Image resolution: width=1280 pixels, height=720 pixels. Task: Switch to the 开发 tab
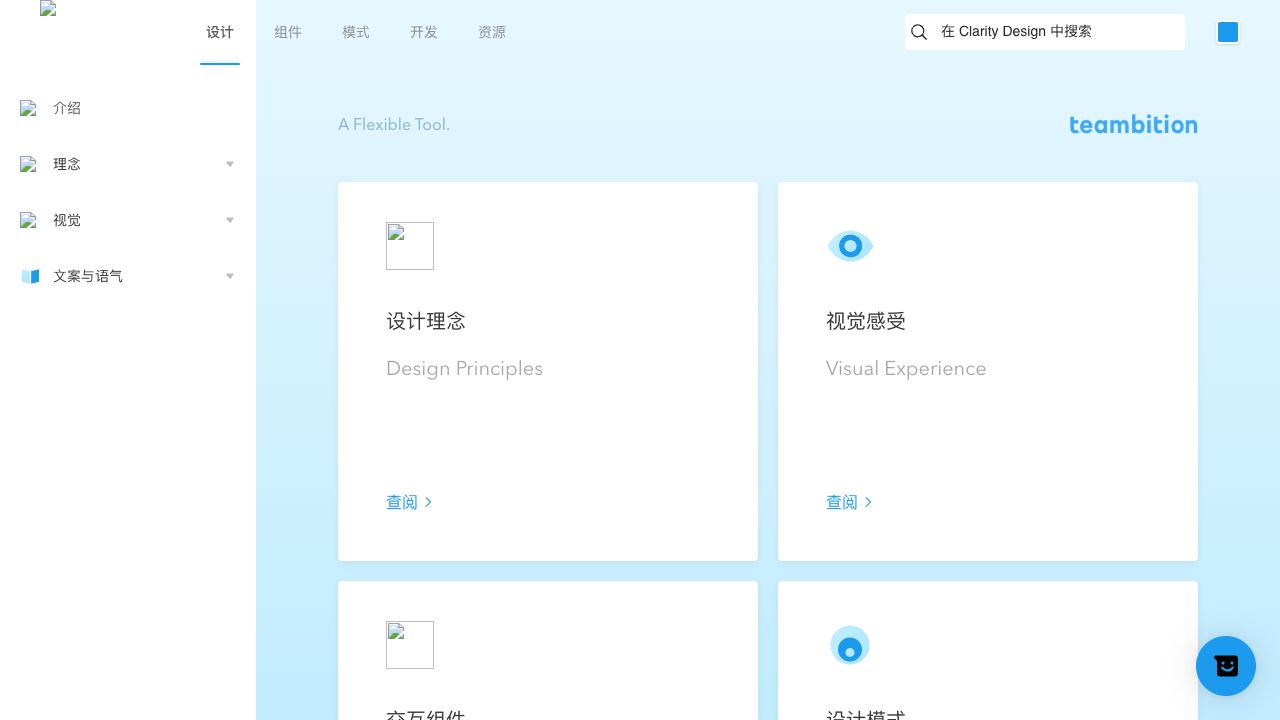coord(424,32)
